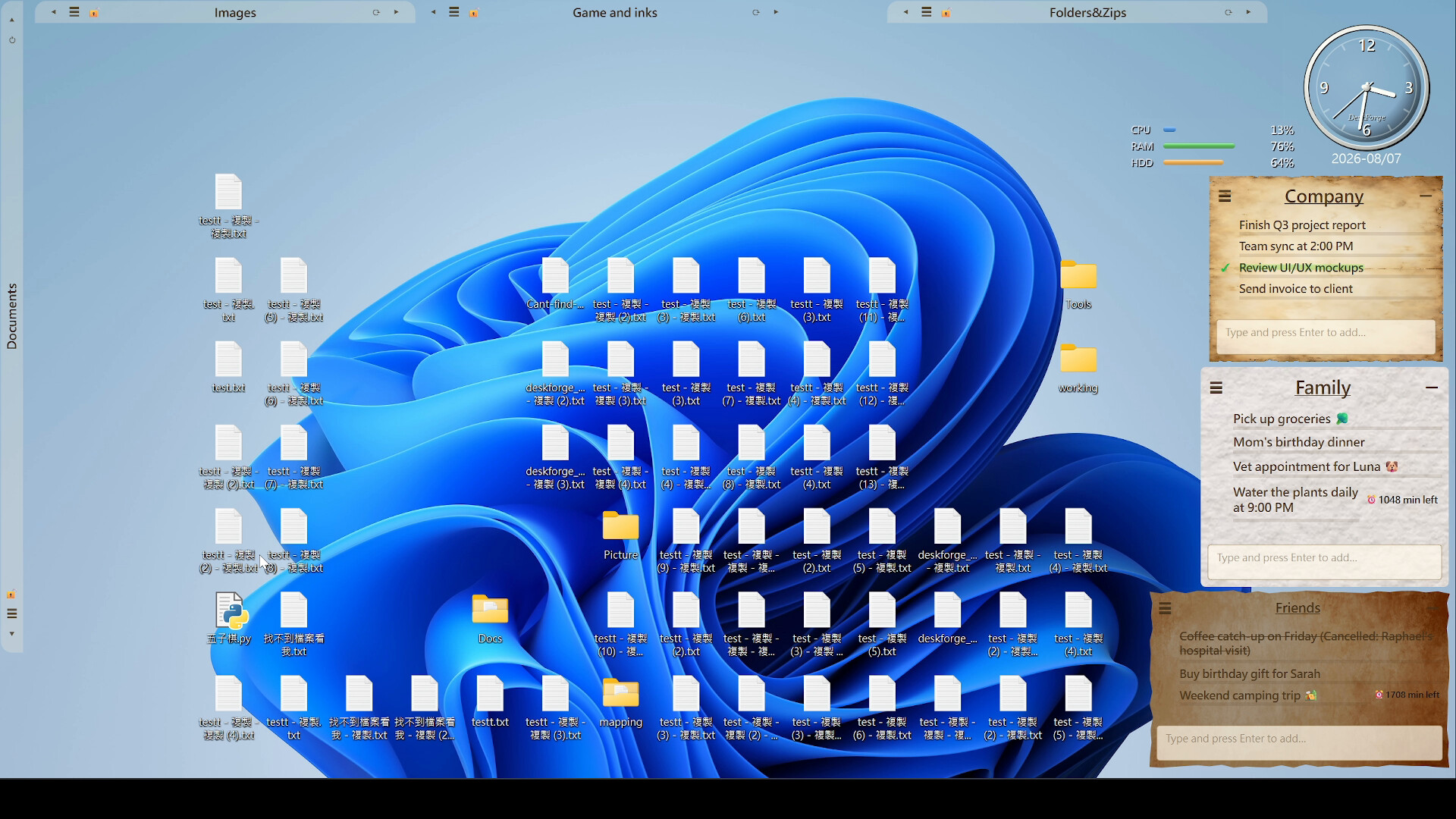The width and height of the screenshot is (1456, 819).
Task: Open the Folders&Zips panel menu
Action: click(x=927, y=12)
